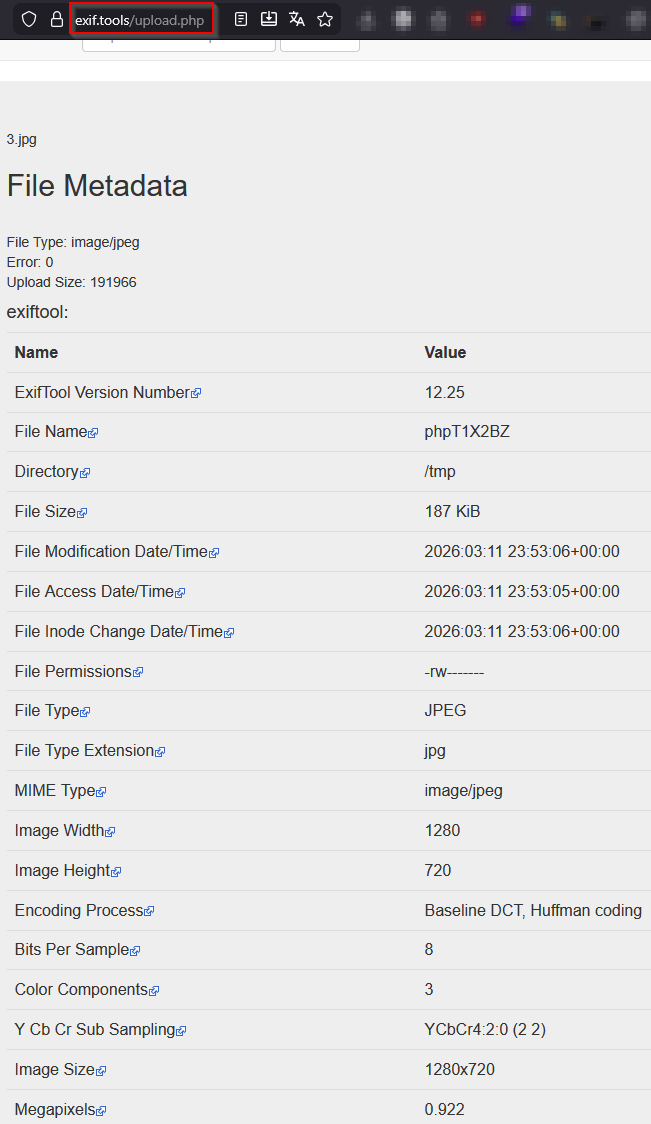Viewport: 651px width, 1124px height.
Task: Open reader mode in the browser toolbar
Action: pos(240,19)
